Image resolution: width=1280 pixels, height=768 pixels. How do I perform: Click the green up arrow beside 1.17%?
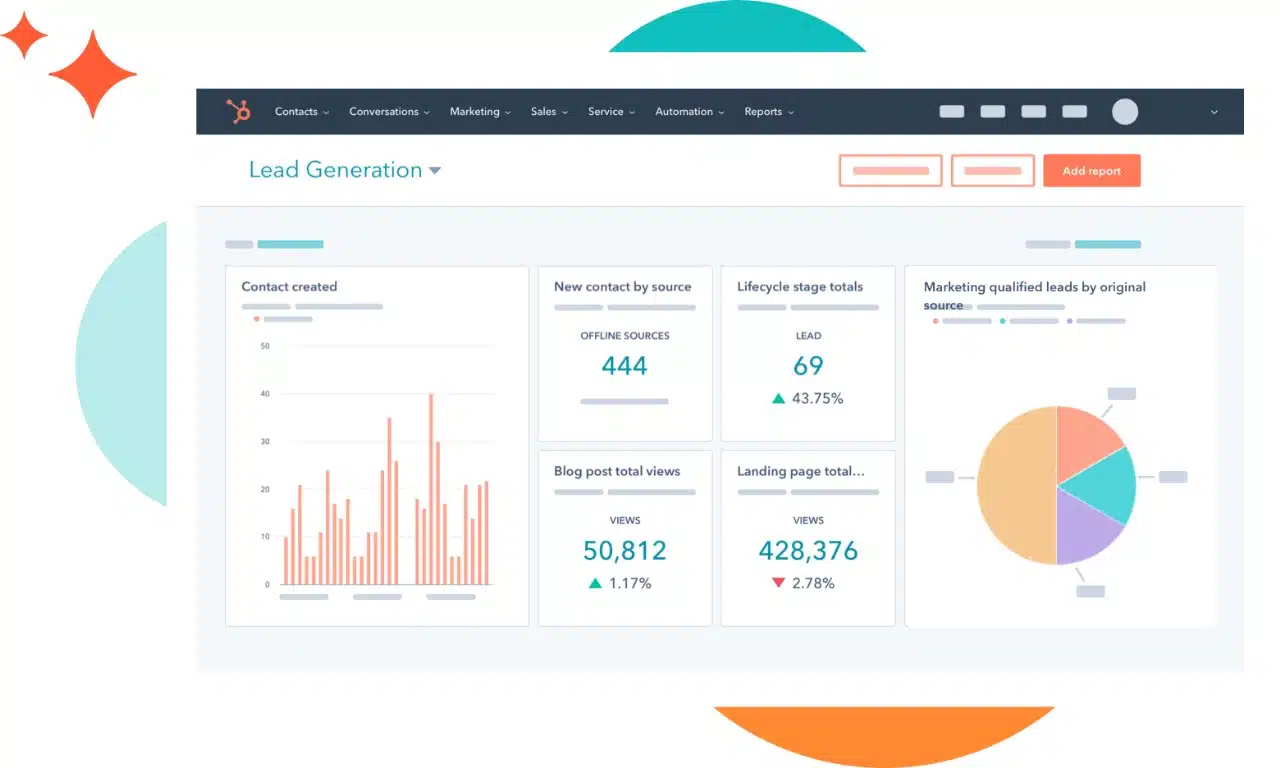click(x=595, y=583)
